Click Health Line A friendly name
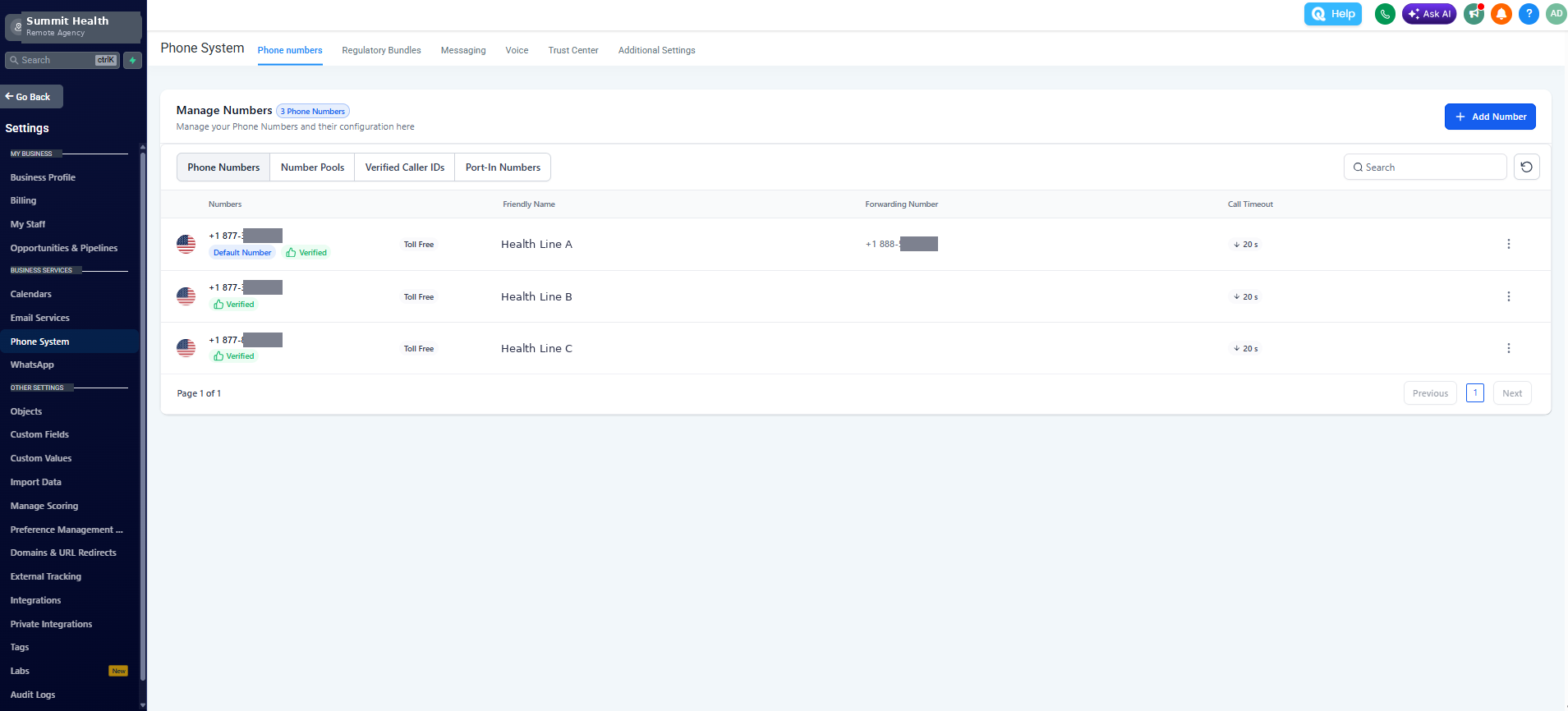Viewport: 1568px width, 711px height. pos(536,244)
